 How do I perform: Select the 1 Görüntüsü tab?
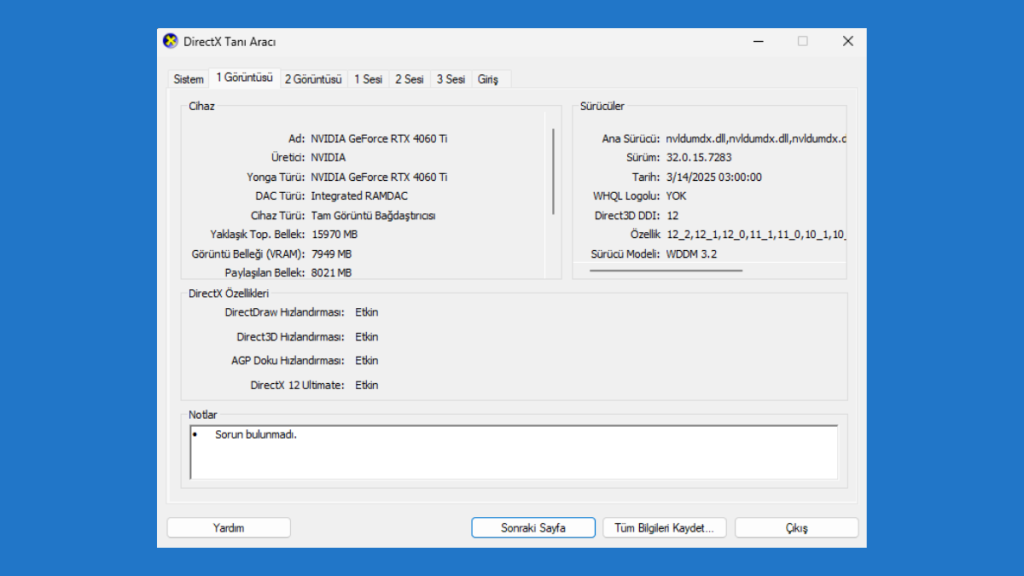[x=244, y=78]
